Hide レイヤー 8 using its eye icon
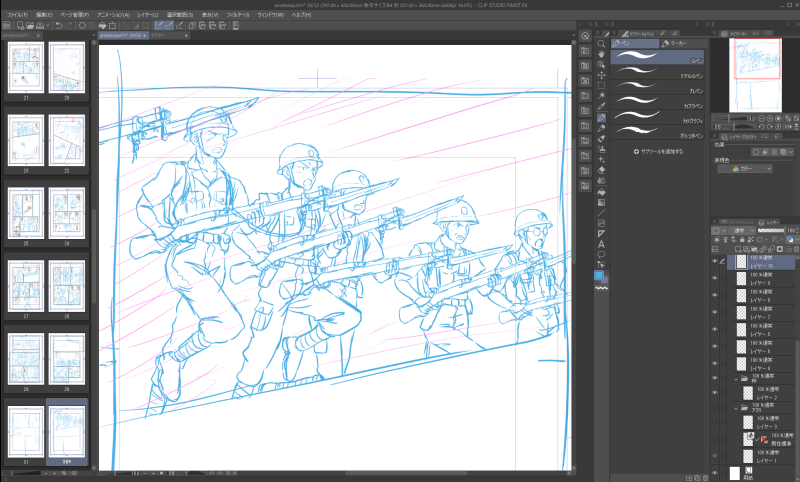 tap(714, 295)
